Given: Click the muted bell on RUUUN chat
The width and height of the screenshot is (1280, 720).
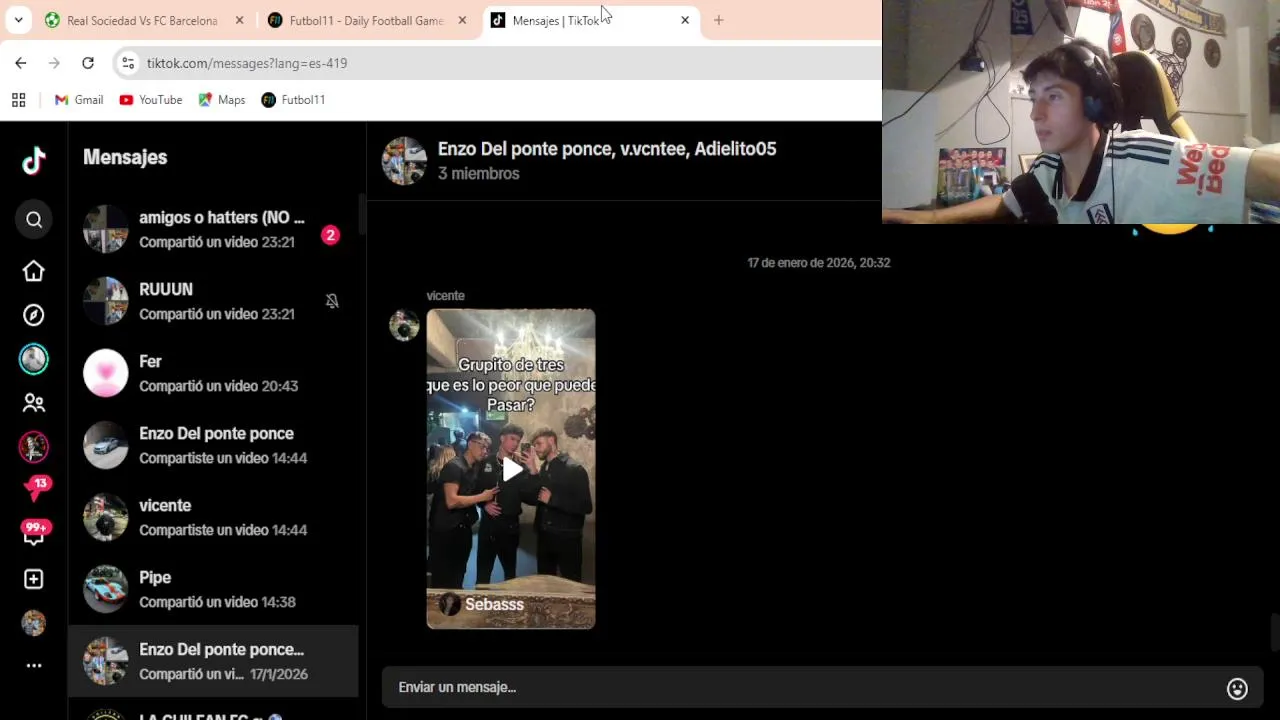Looking at the screenshot, I should (332, 301).
